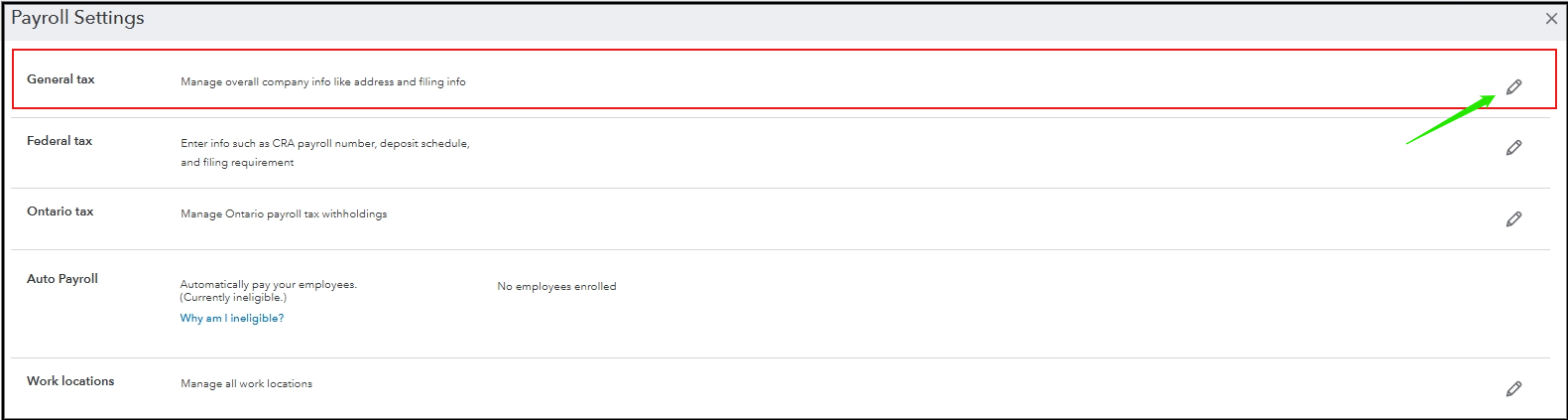Click 'Manage all work locations' description
The height and width of the screenshot is (420, 1568).
click(x=246, y=384)
